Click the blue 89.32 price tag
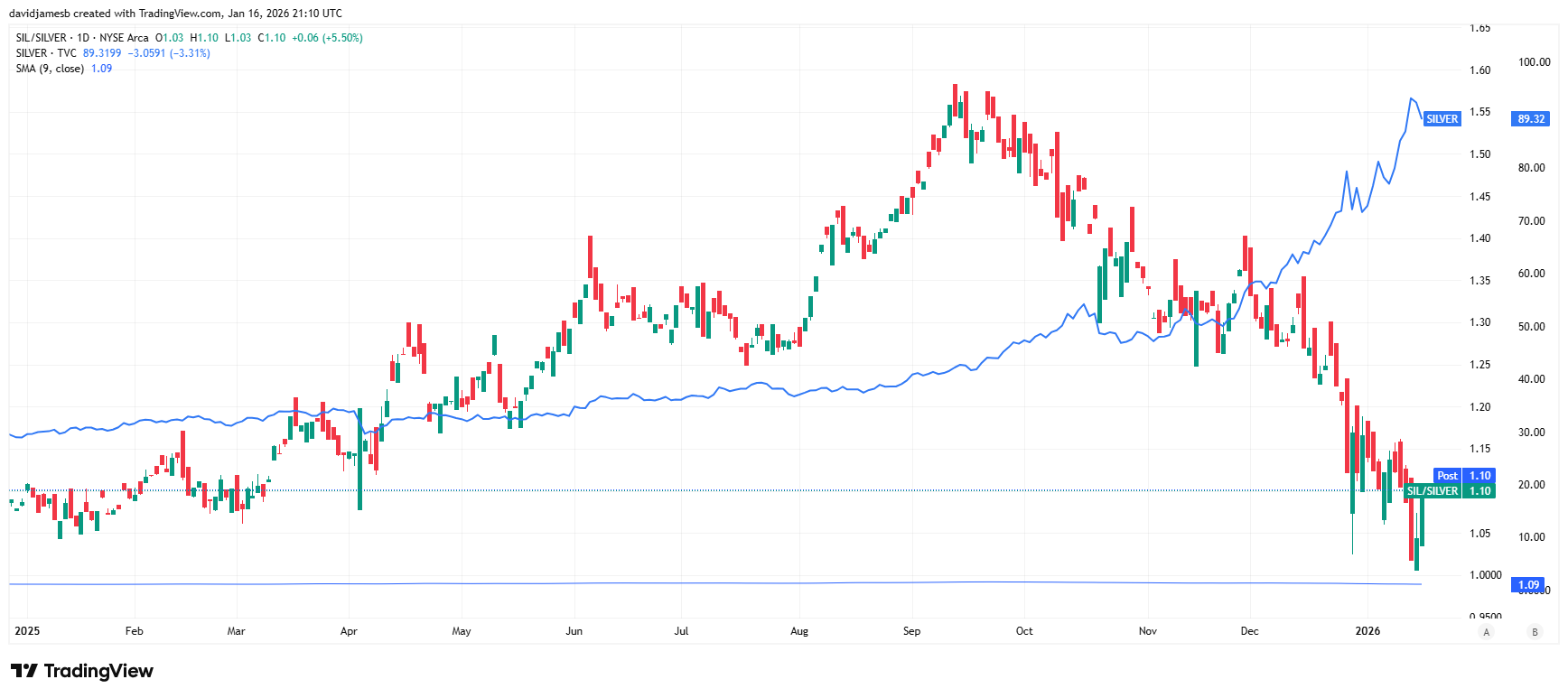This screenshot has height=698, width=1568. 1531,119
